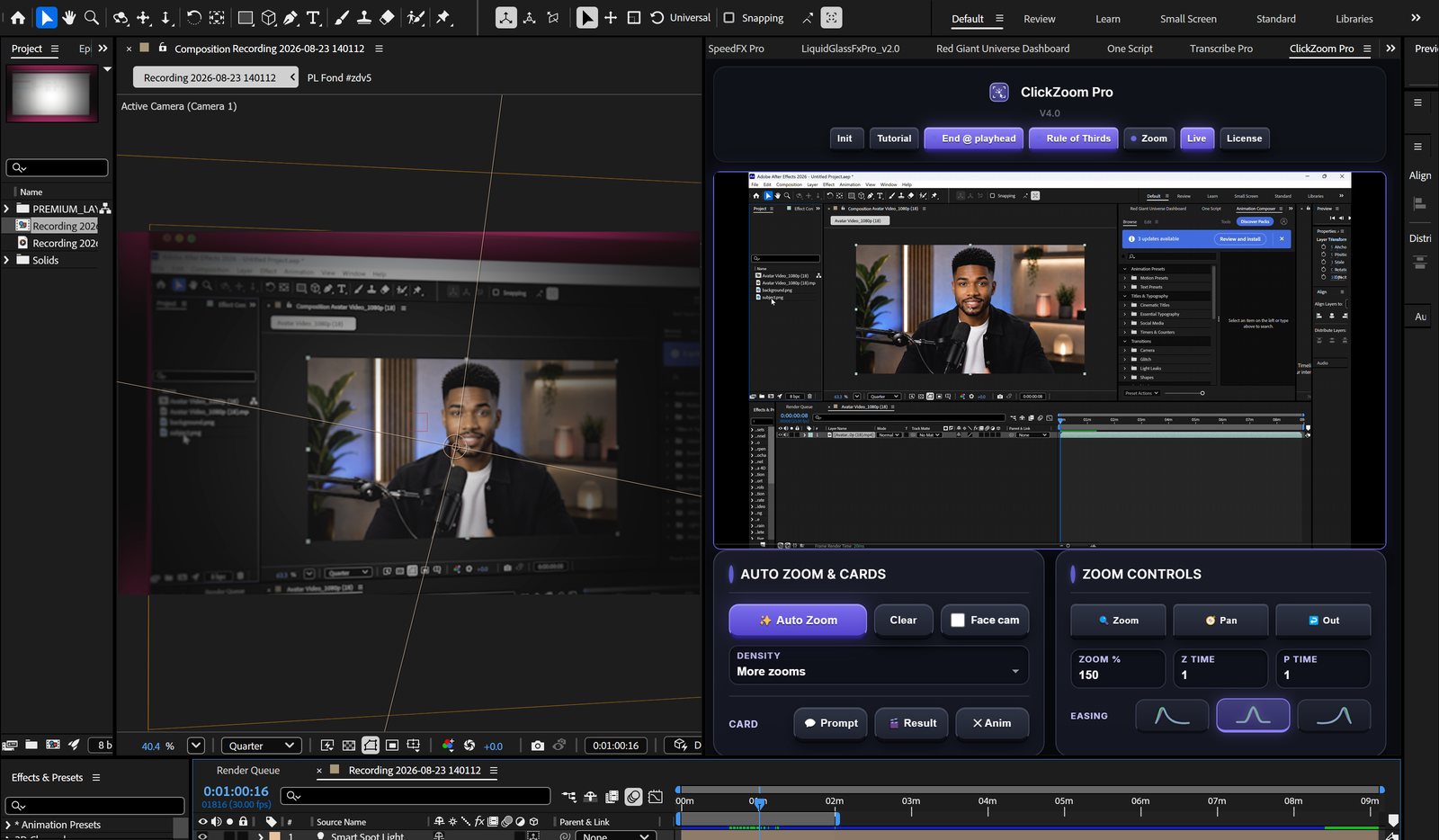Go to the Home screen icon

(x=17, y=17)
